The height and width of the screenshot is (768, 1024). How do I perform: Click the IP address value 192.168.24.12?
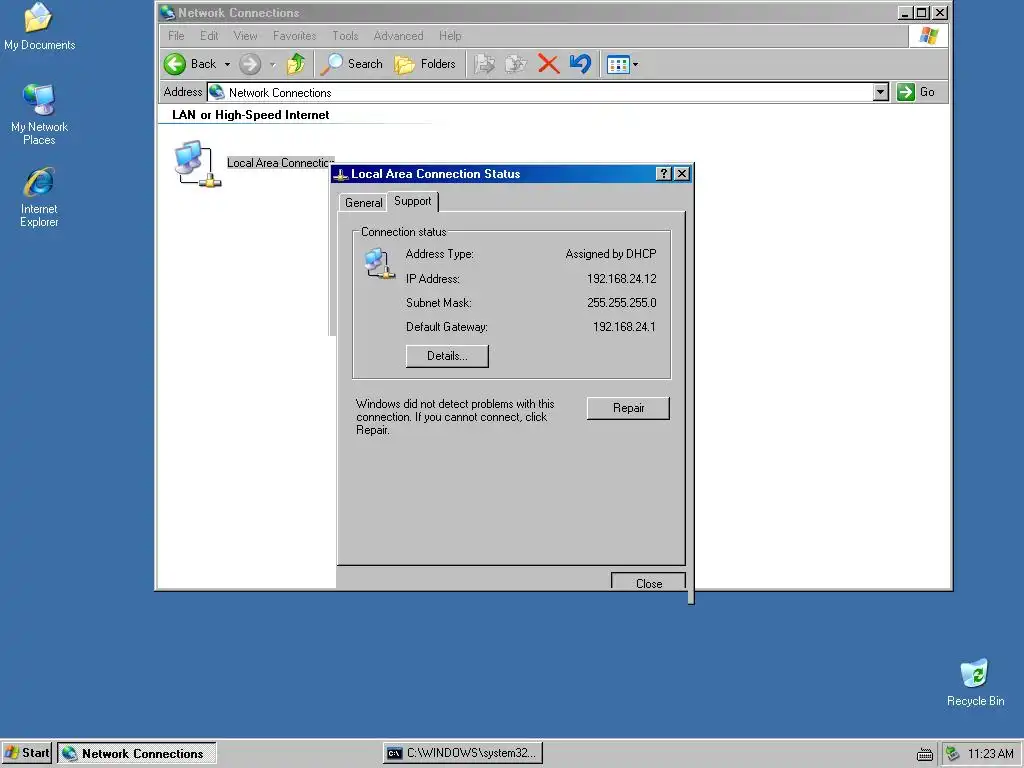[622, 279]
